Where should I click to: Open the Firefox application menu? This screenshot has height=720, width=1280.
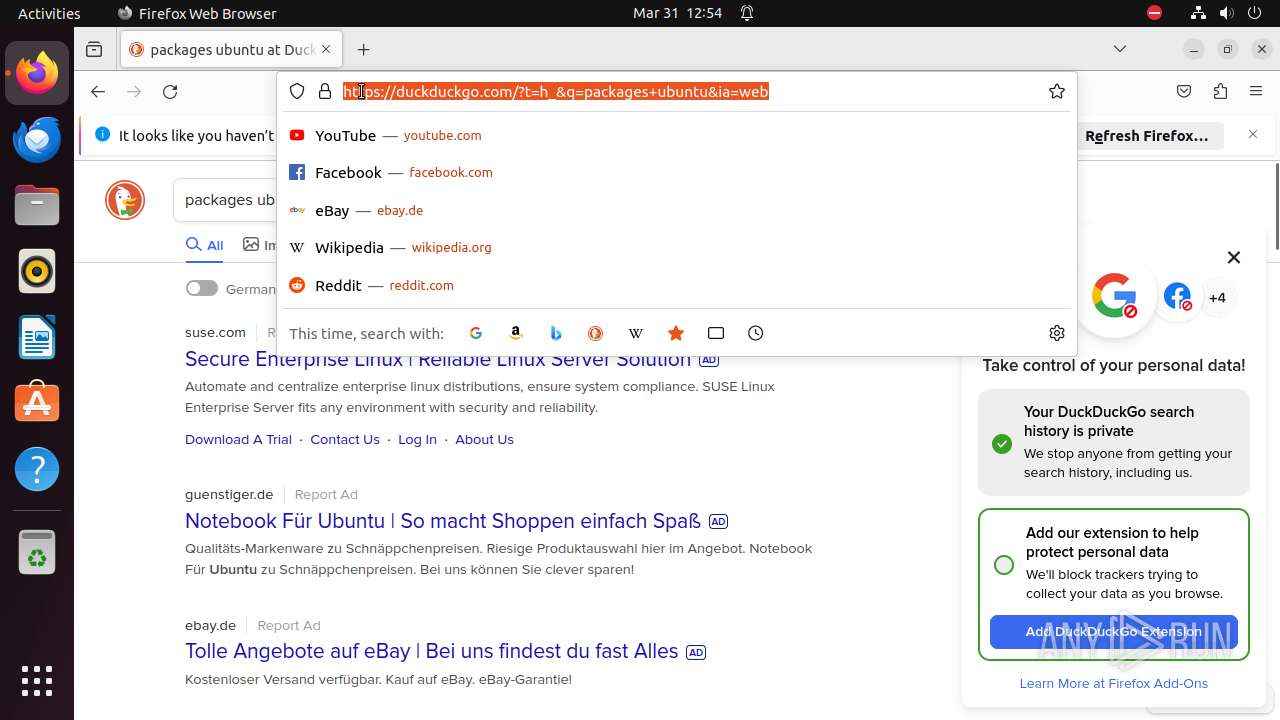(1256, 91)
